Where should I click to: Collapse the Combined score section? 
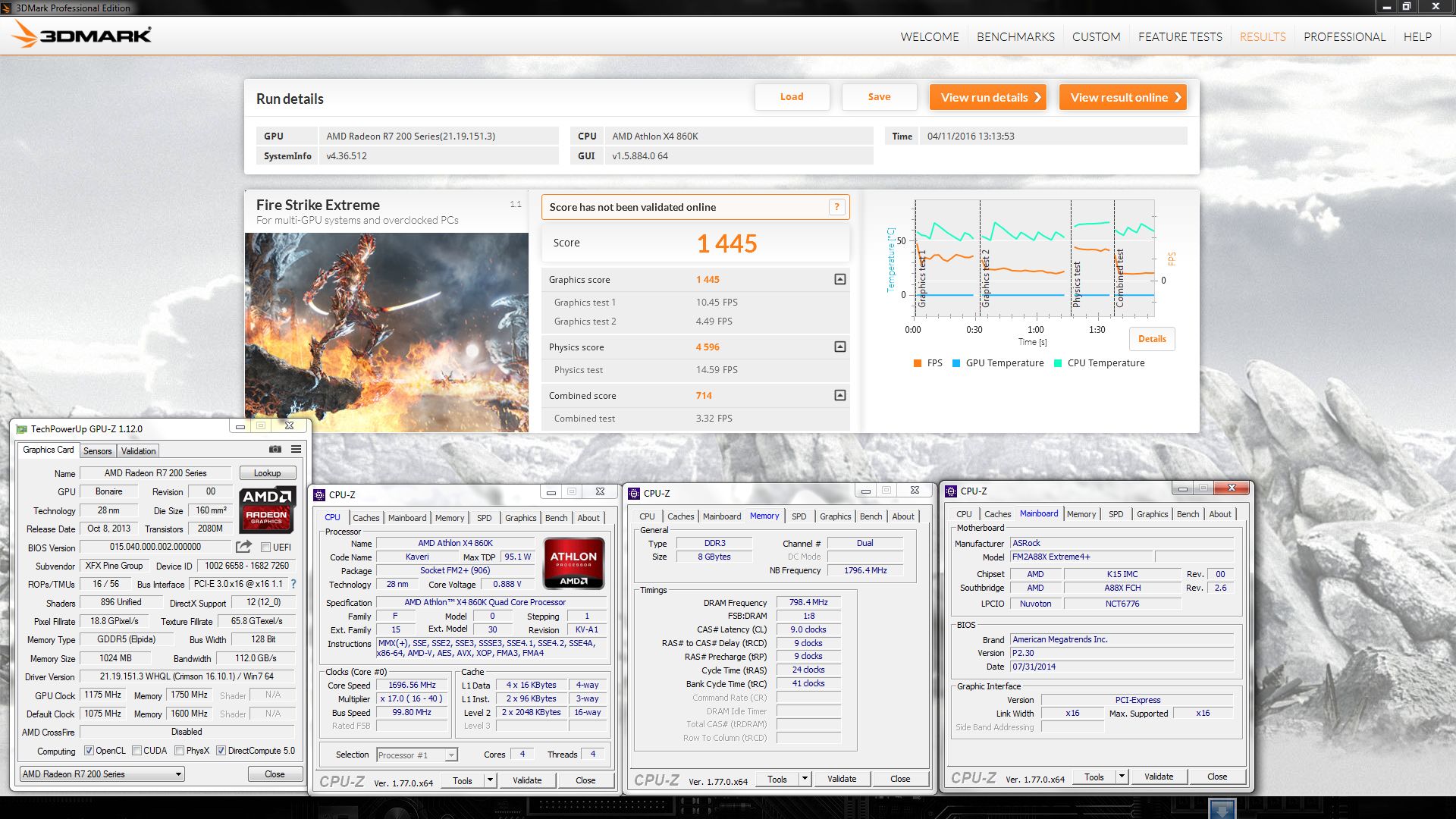click(x=839, y=395)
